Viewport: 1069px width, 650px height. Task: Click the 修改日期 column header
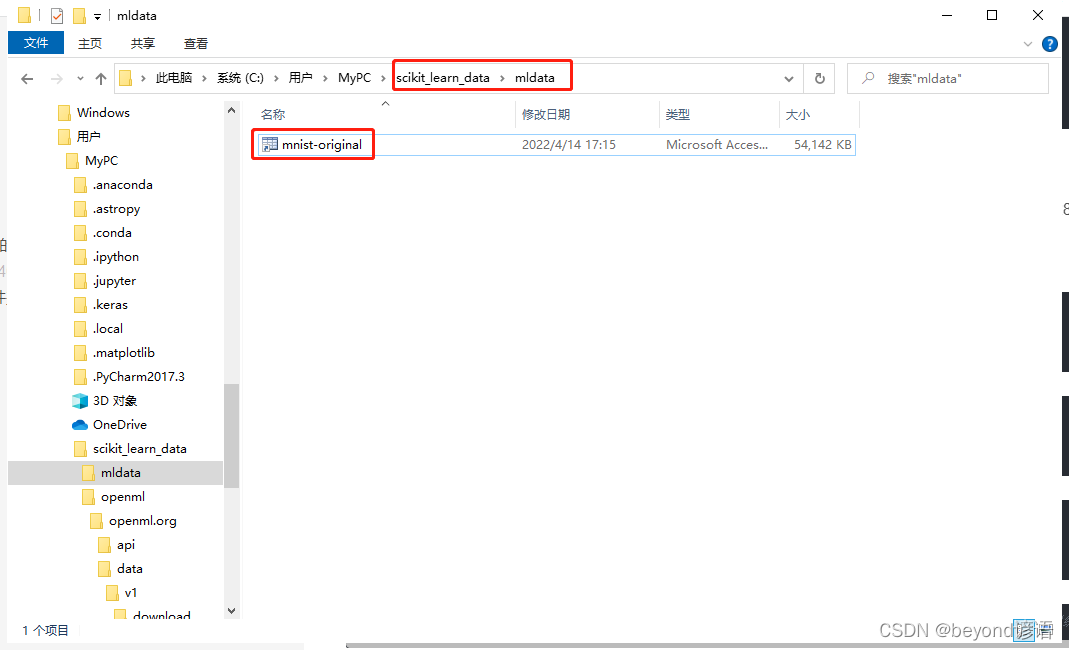547,115
